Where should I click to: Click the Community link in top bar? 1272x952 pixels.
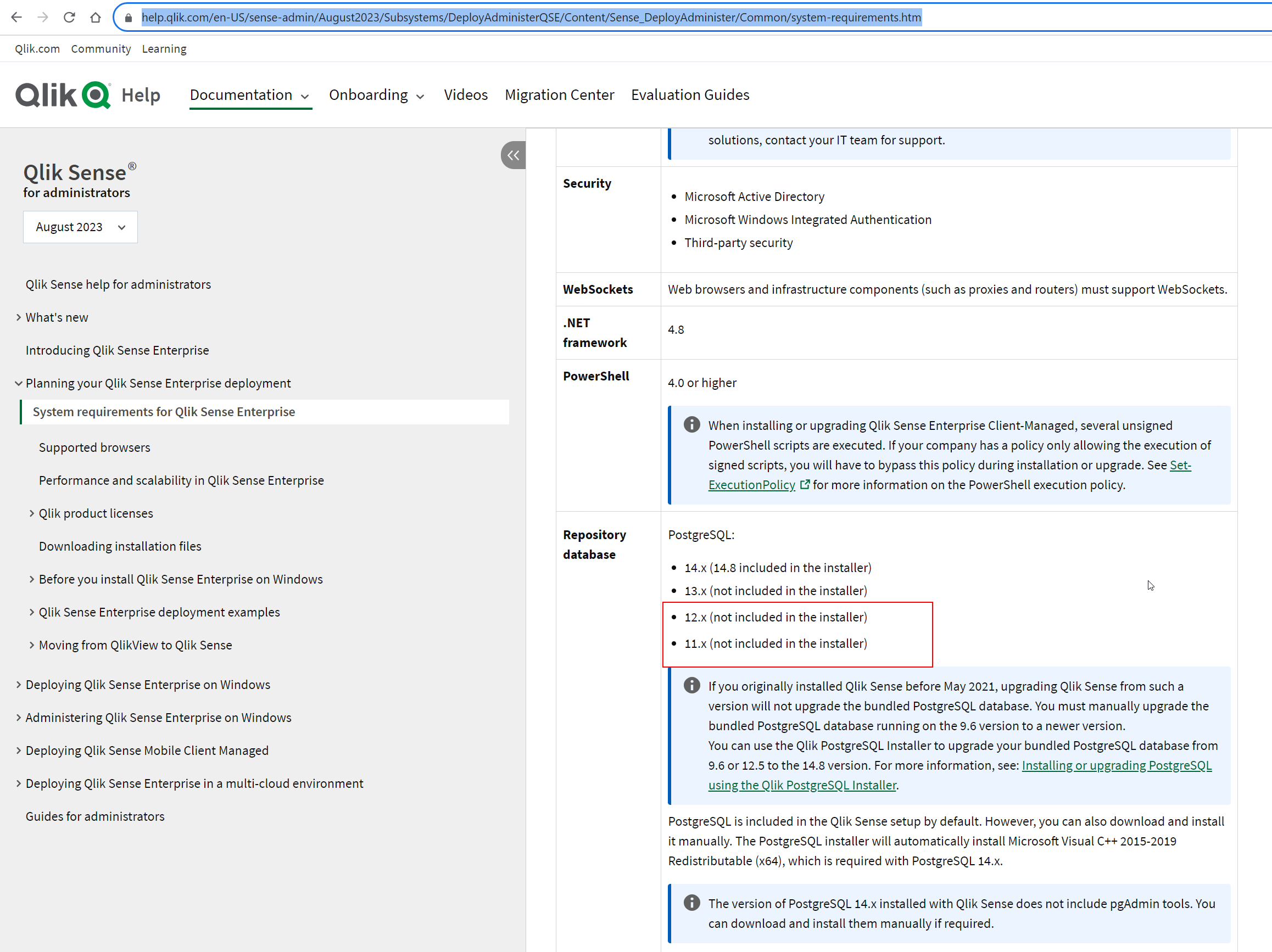(101, 49)
